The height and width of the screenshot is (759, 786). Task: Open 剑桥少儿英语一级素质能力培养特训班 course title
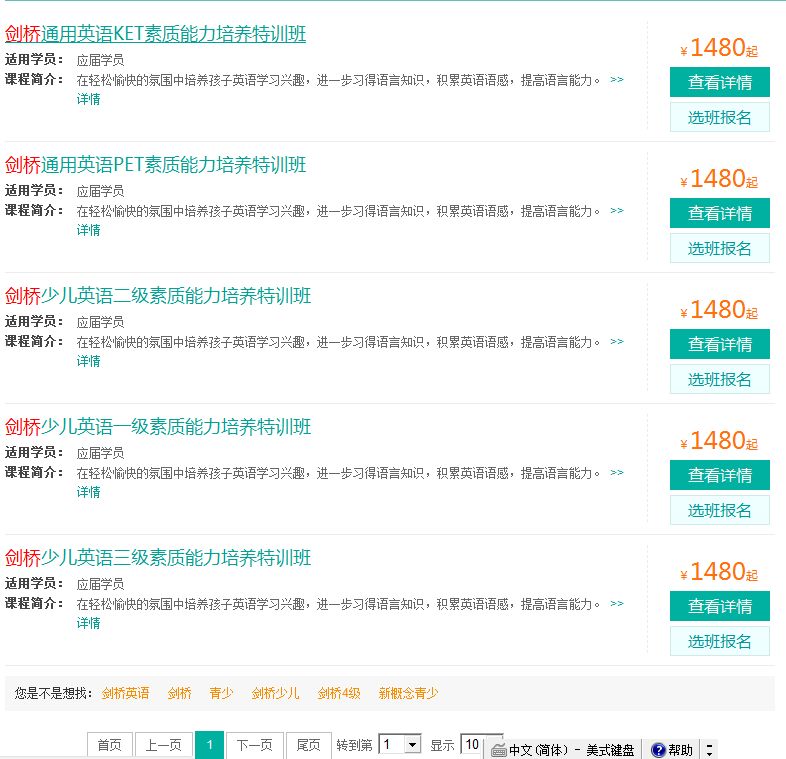point(158,427)
